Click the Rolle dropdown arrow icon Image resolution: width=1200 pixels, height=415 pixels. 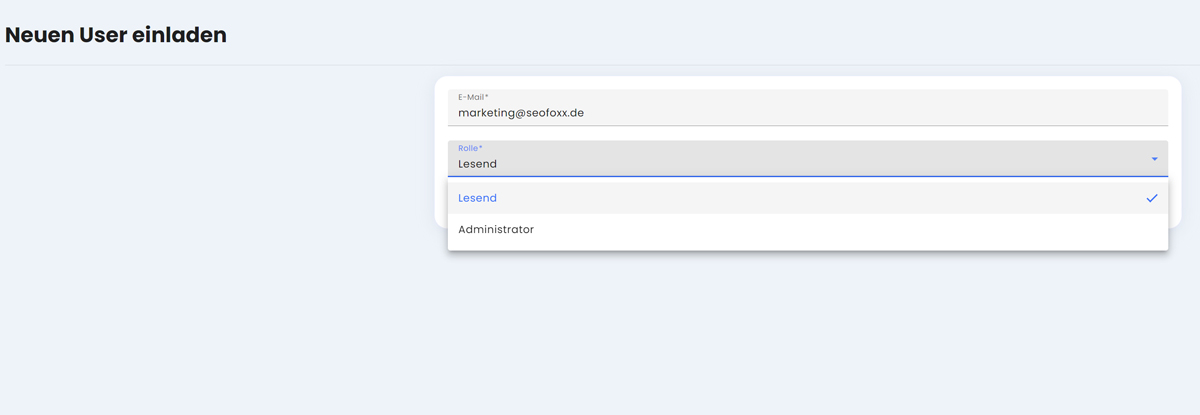[x=1154, y=159]
